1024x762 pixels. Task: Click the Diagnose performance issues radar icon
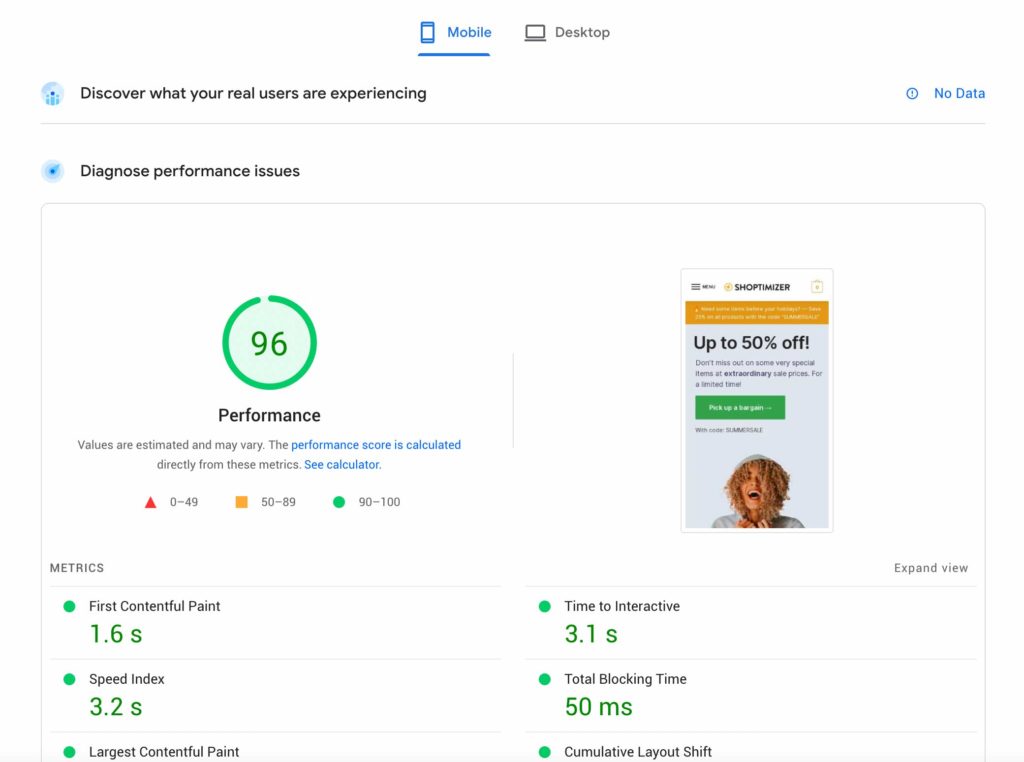coord(52,170)
